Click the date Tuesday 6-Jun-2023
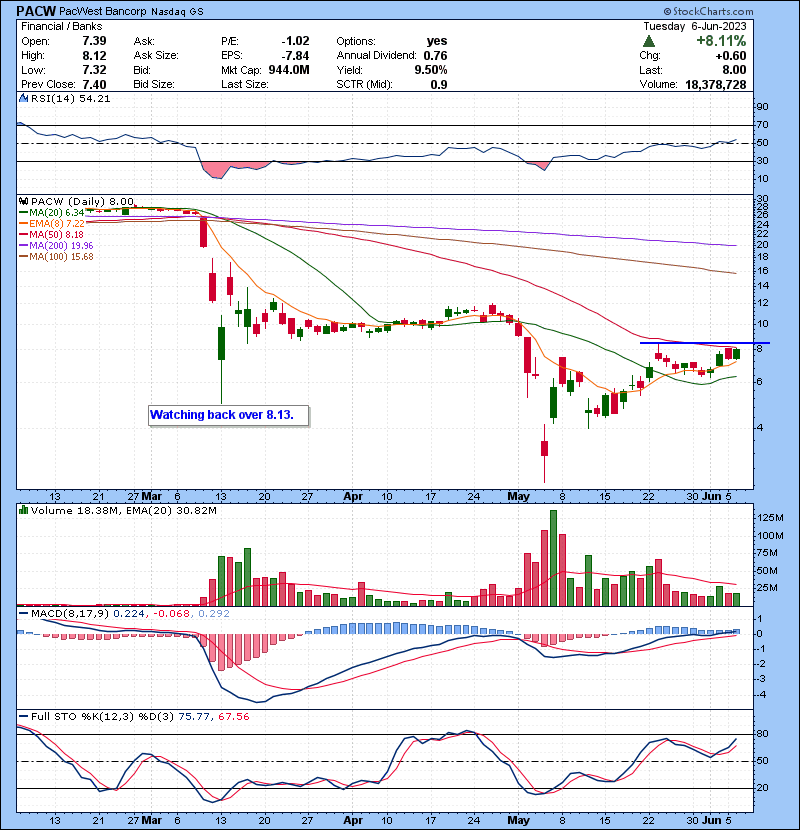Screen dimensions: 800x830 [695, 26]
